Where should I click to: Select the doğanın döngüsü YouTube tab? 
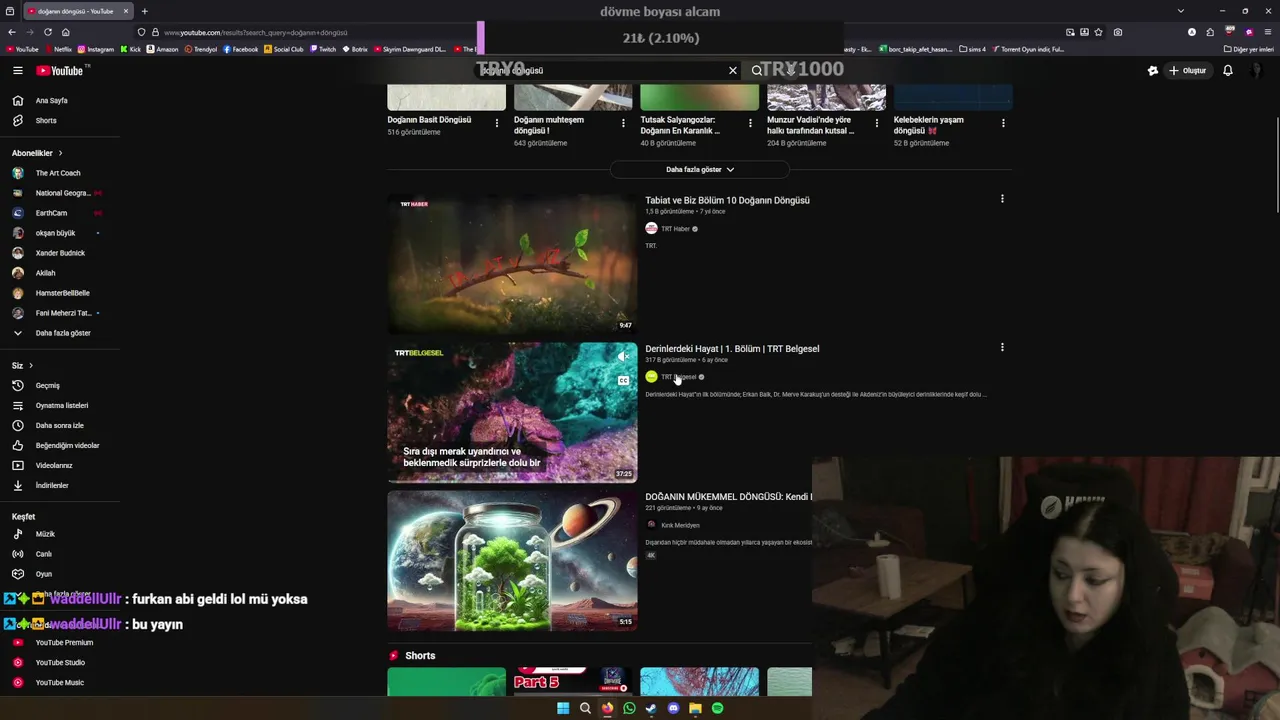[76, 11]
